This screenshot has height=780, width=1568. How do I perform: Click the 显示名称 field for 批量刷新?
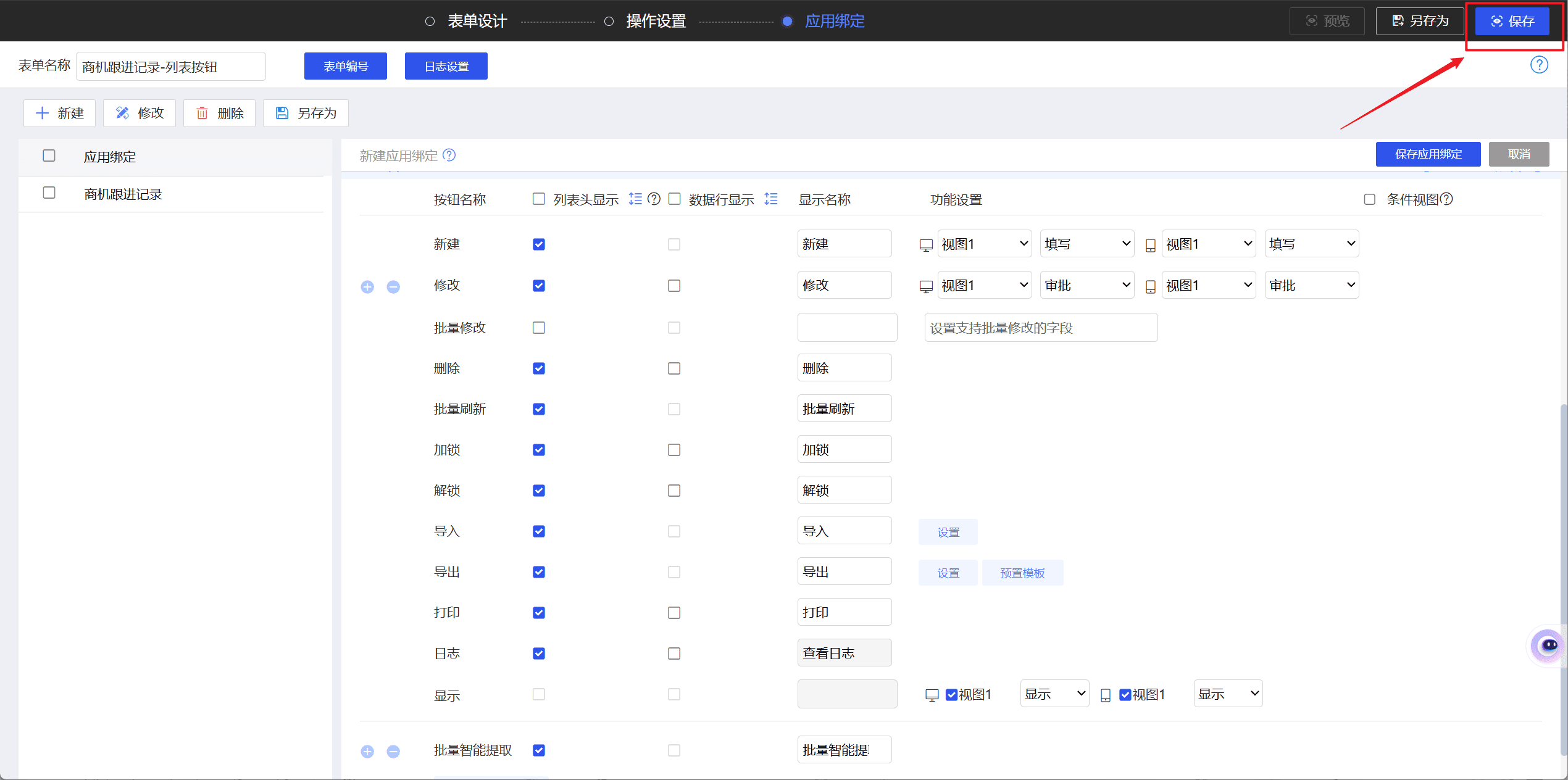pyautogui.click(x=844, y=409)
